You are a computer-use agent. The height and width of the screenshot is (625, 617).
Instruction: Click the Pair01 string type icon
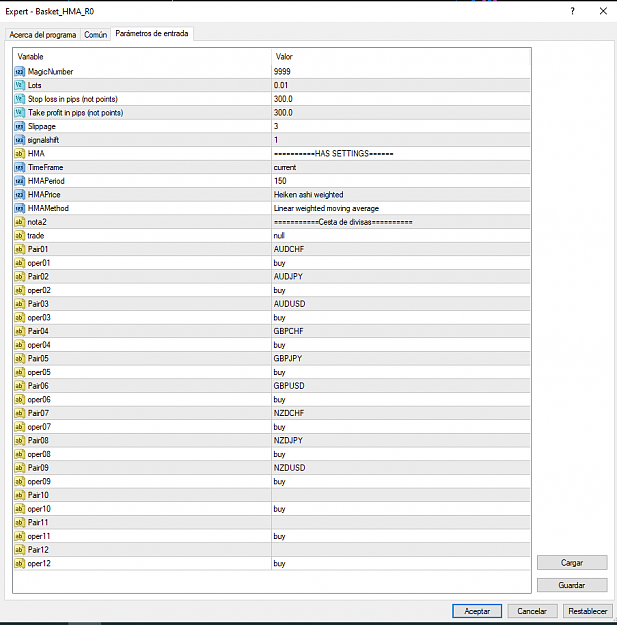pos(20,249)
